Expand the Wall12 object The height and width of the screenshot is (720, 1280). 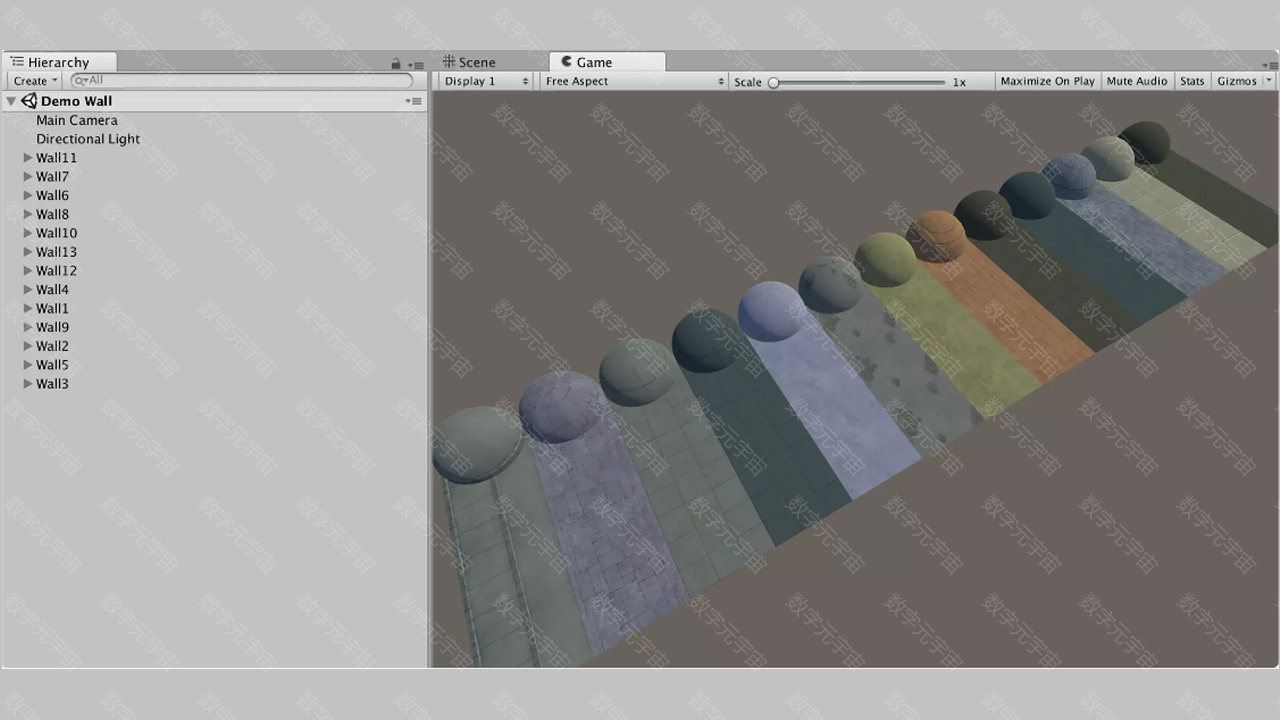[x=28, y=271]
